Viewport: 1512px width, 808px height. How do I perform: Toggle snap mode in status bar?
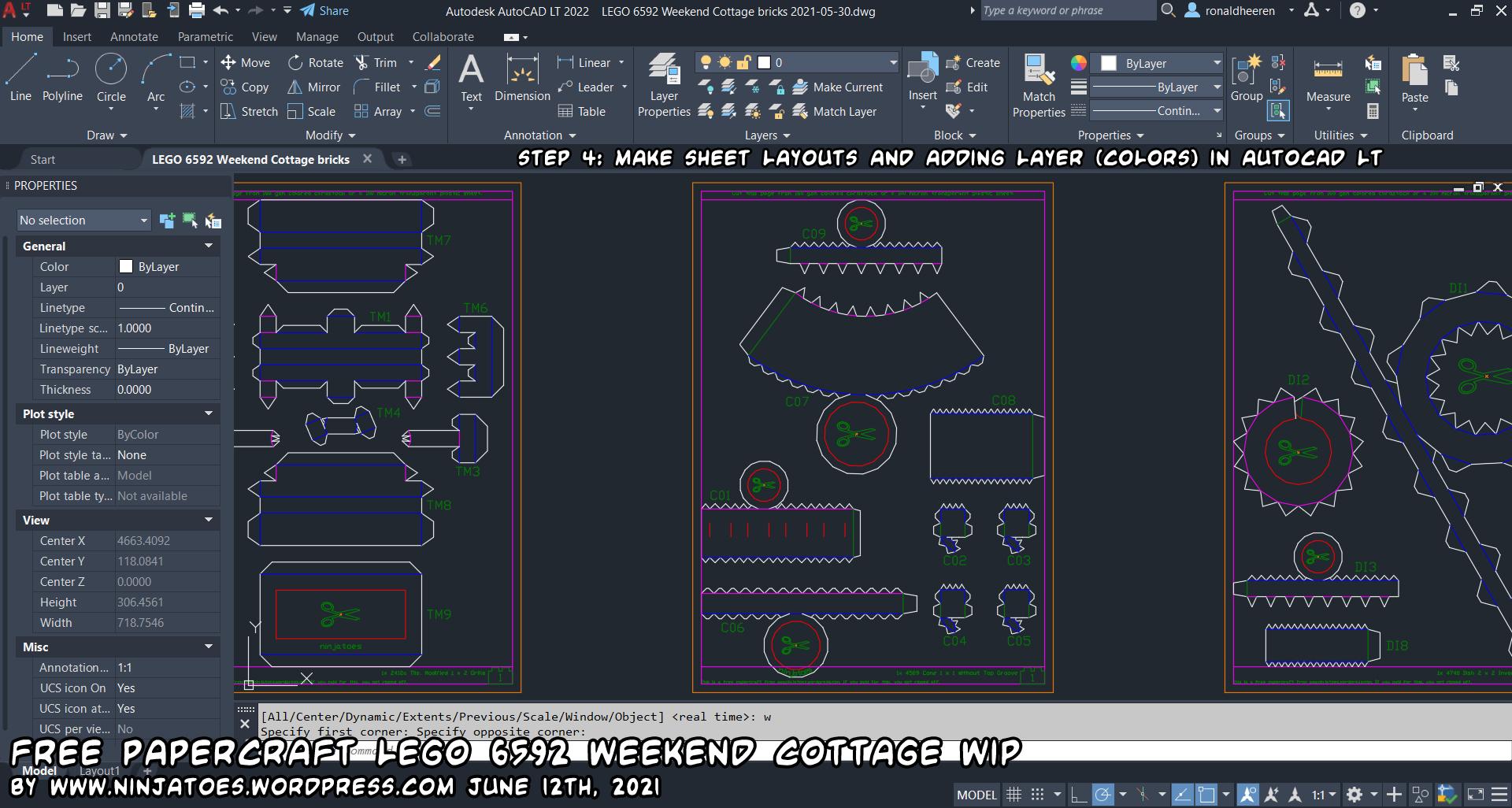click(x=1038, y=795)
